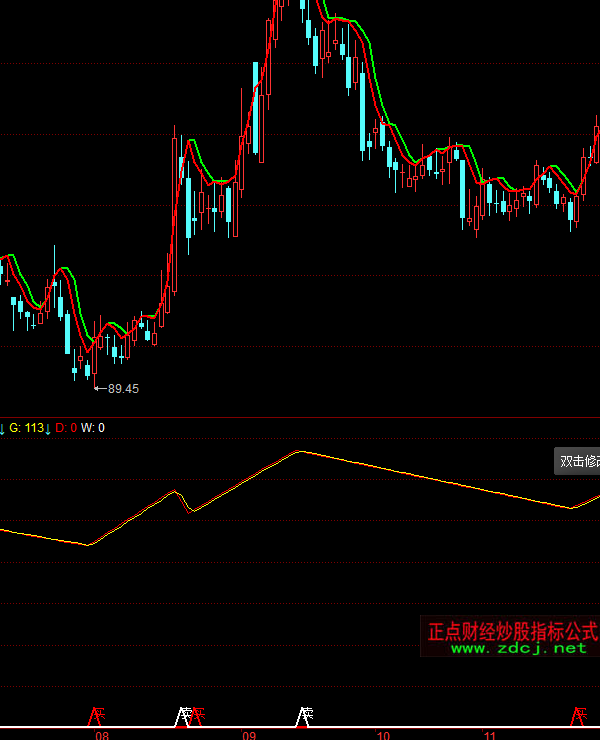Click the 09 date label on time axis
Screen dimensions: 600x740
(249, 735)
